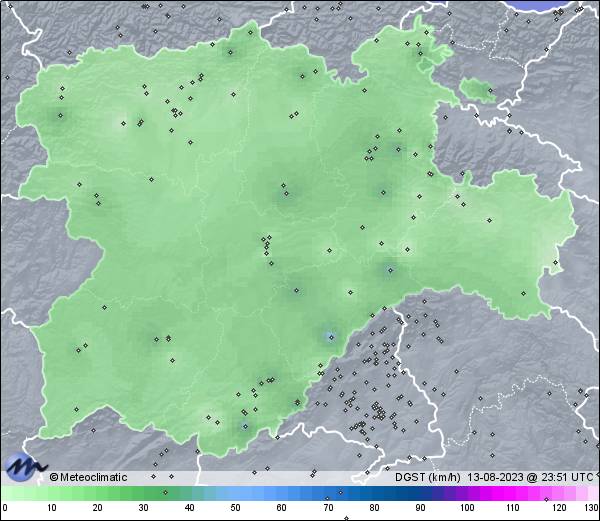Click the 23:51 UTC time text
This screenshot has width=600, height=521.
(x=566, y=477)
